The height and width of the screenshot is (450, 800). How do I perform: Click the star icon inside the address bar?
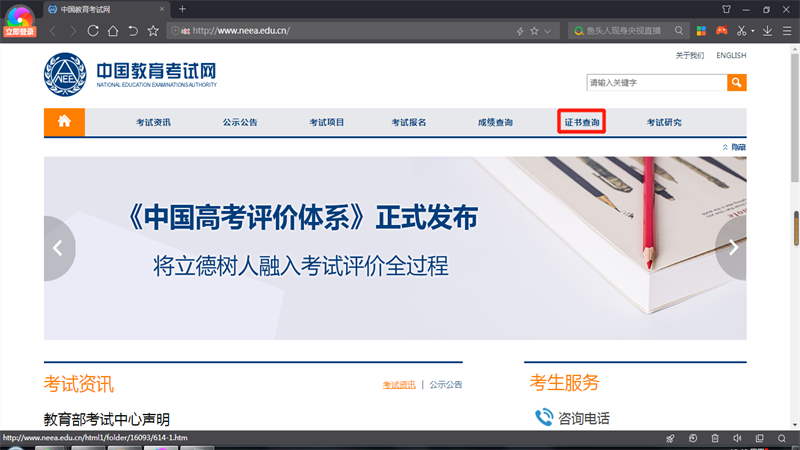(534, 31)
